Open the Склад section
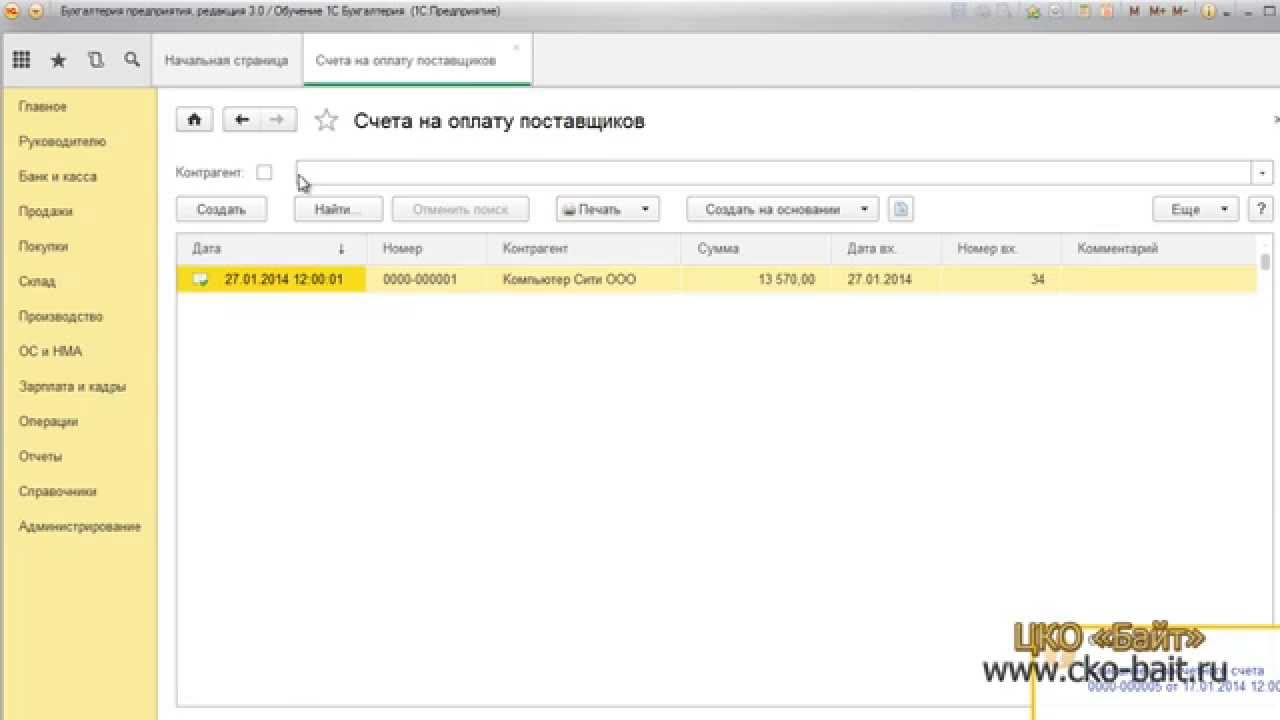This screenshot has height=720, width=1280. [37, 281]
